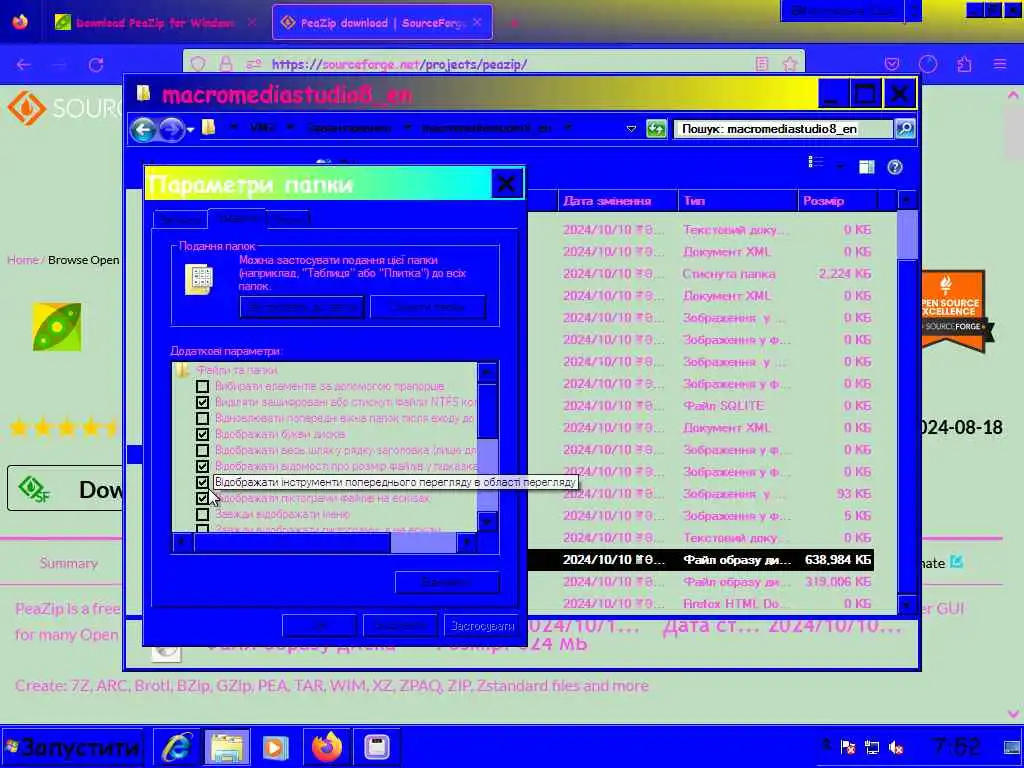The height and width of the screenshot is (768, 1024).
Task: Open Windows Media Player from taskbar
Action: pos(276,746)
